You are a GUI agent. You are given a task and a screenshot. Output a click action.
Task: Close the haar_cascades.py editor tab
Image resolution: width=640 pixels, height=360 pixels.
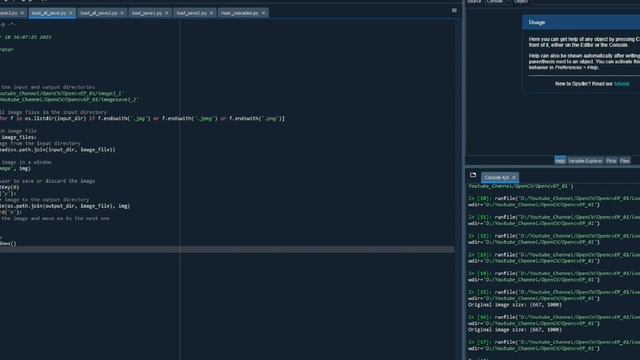[263, 13]
